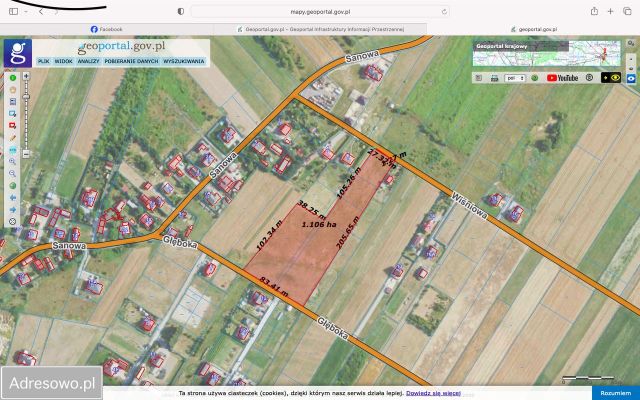
Task: Click the 38.25 m measurement label
Action: coord(312,210)
